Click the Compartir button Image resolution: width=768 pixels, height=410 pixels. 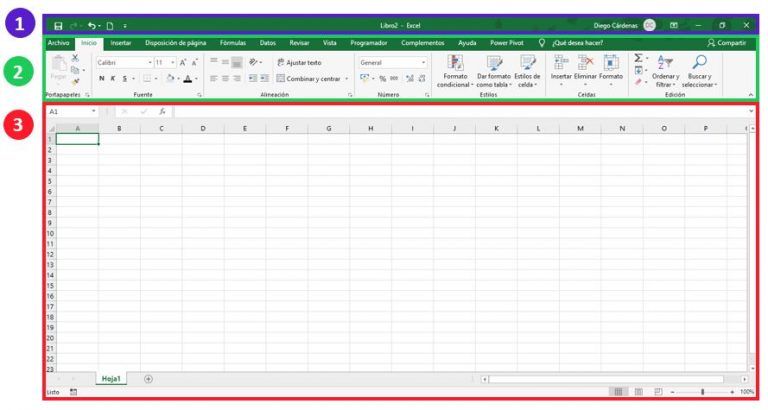pos(726,43)
